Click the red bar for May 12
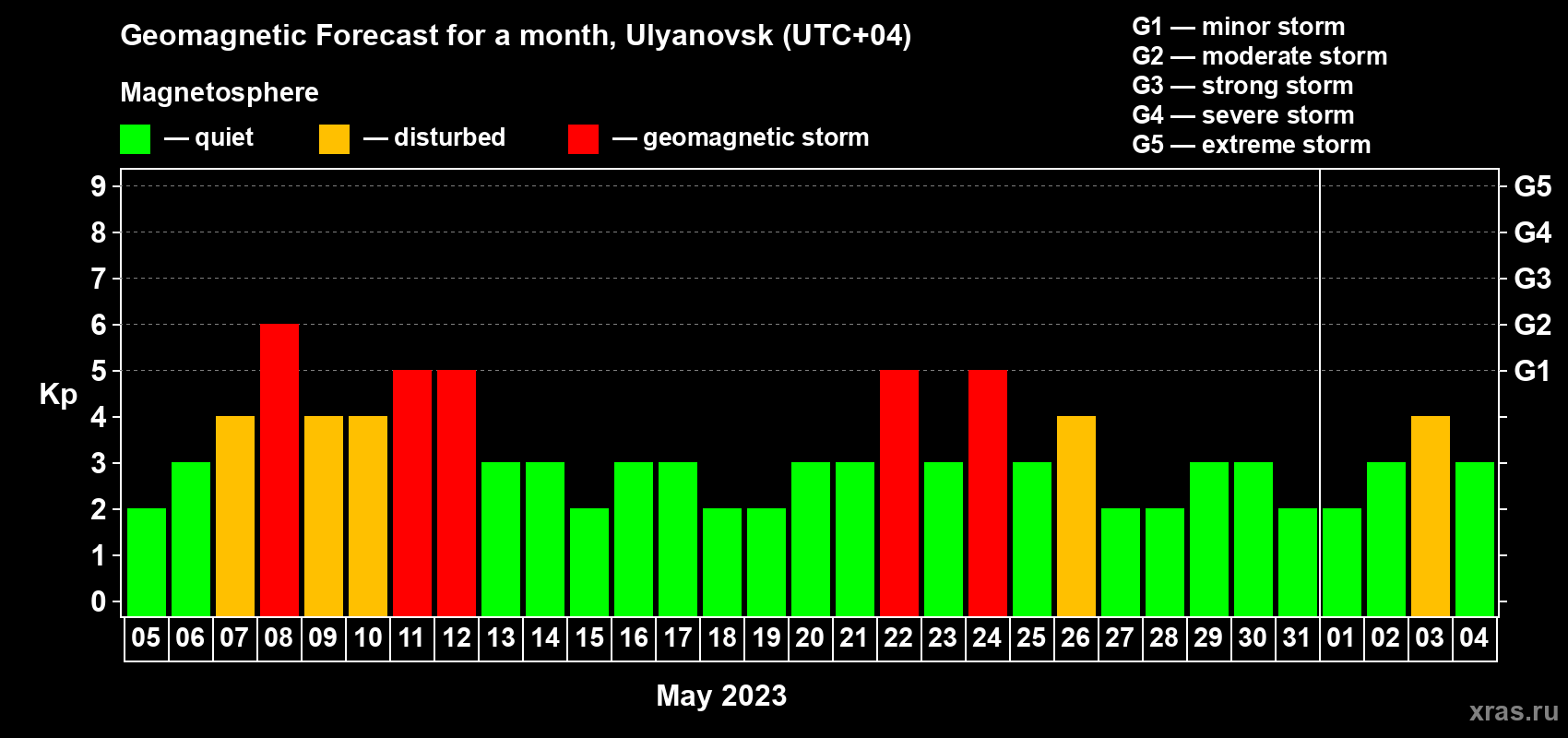 point(457,494)
